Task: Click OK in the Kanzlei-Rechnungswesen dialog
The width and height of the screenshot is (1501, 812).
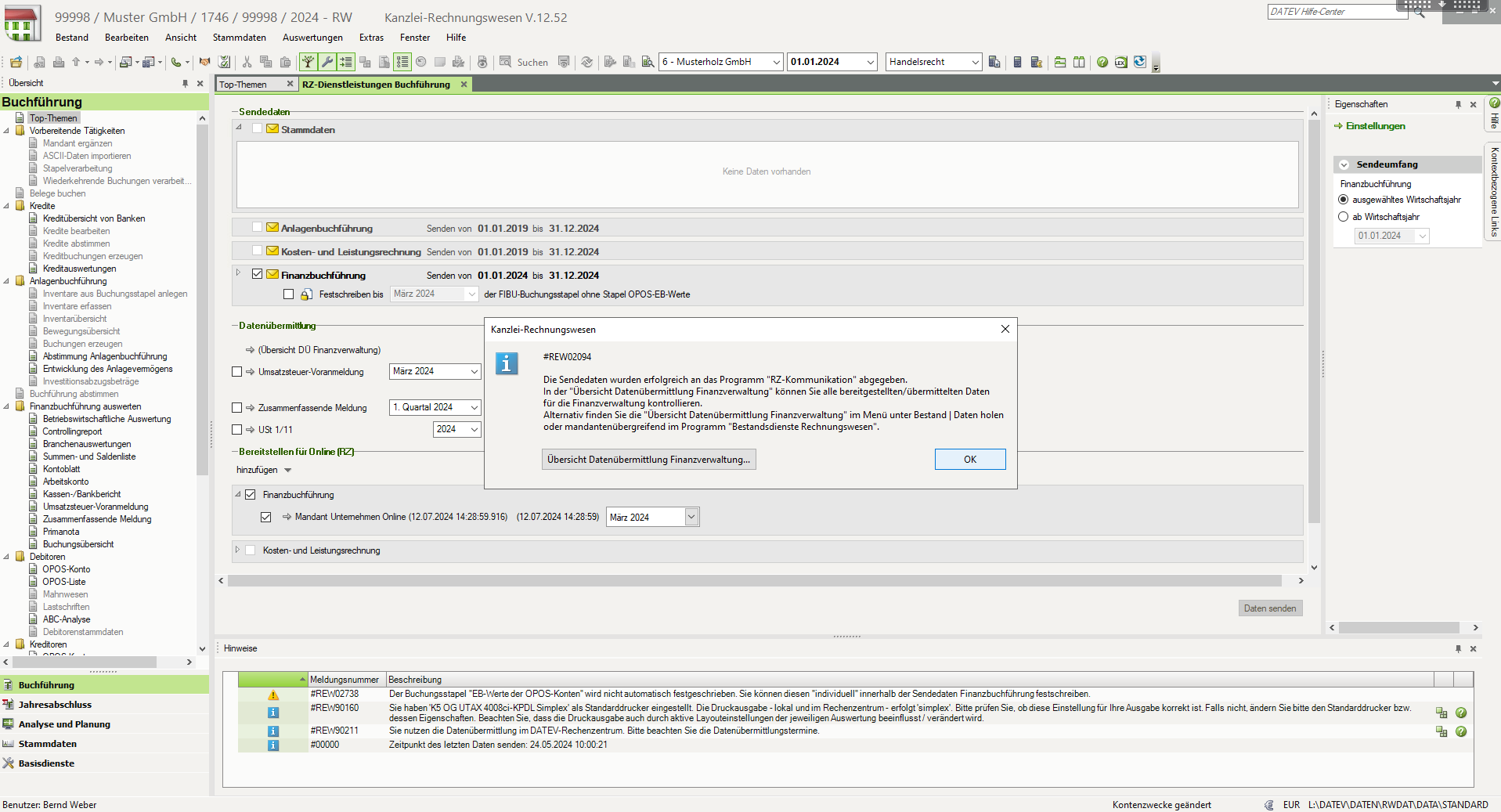Action: tap(969, 460)
